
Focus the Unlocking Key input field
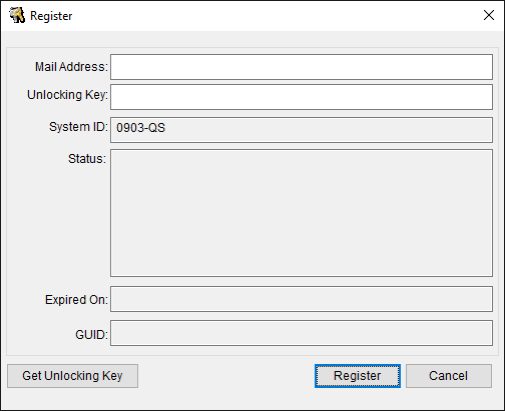pyautogui.click(x=301, y=97)
